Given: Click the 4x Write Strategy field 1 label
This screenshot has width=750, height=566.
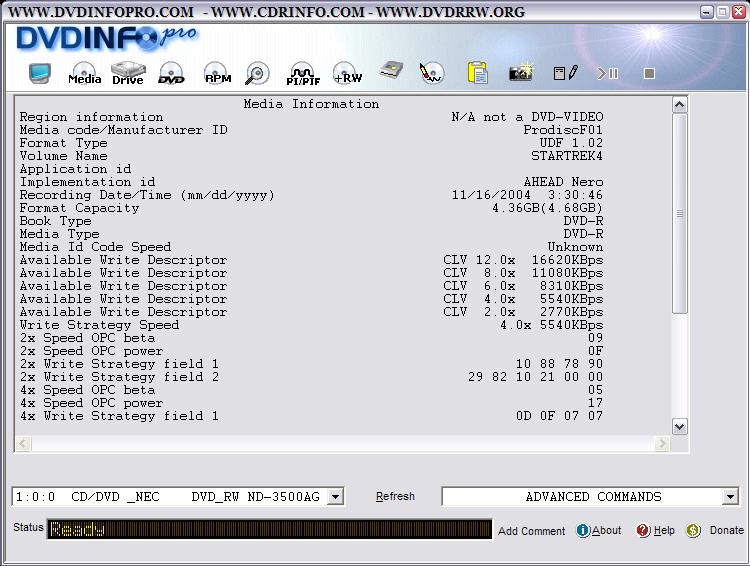Looking at the screenshot, I should coord(119,416).
